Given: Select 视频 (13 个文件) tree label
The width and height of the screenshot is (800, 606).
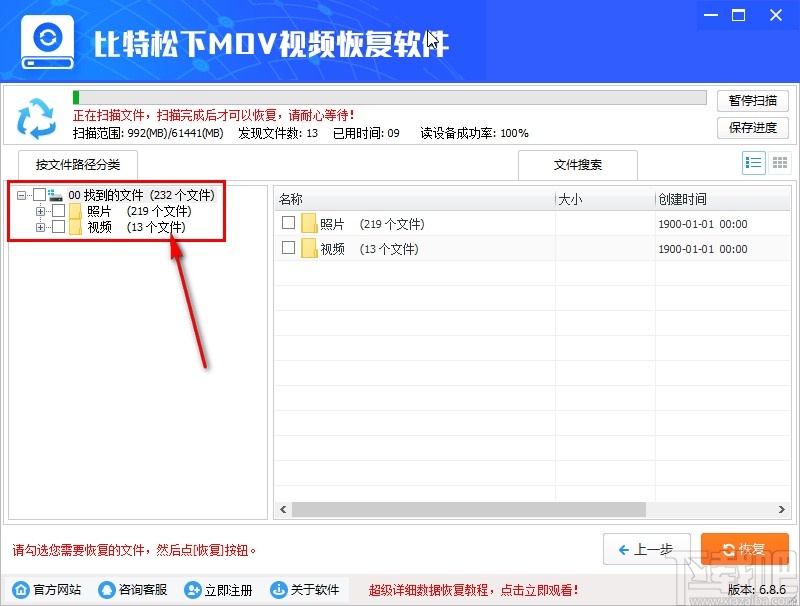Looking at the screenshot, I should (136, 227).
